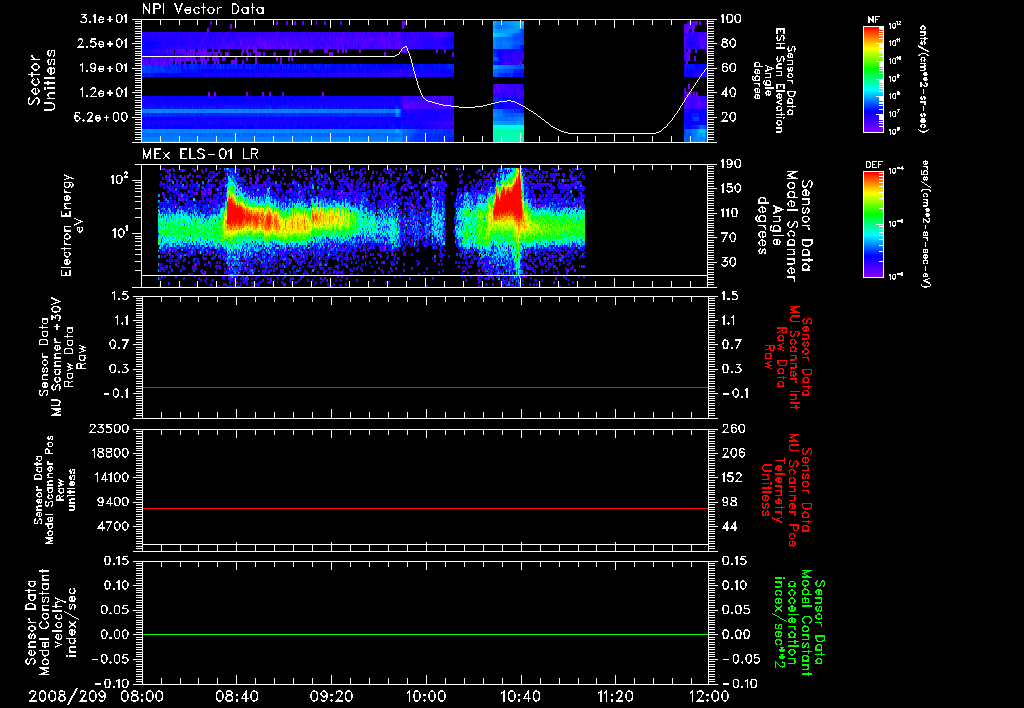Click the 23500 scanner position tick
1024x708 pixels.
coord(110,428)
